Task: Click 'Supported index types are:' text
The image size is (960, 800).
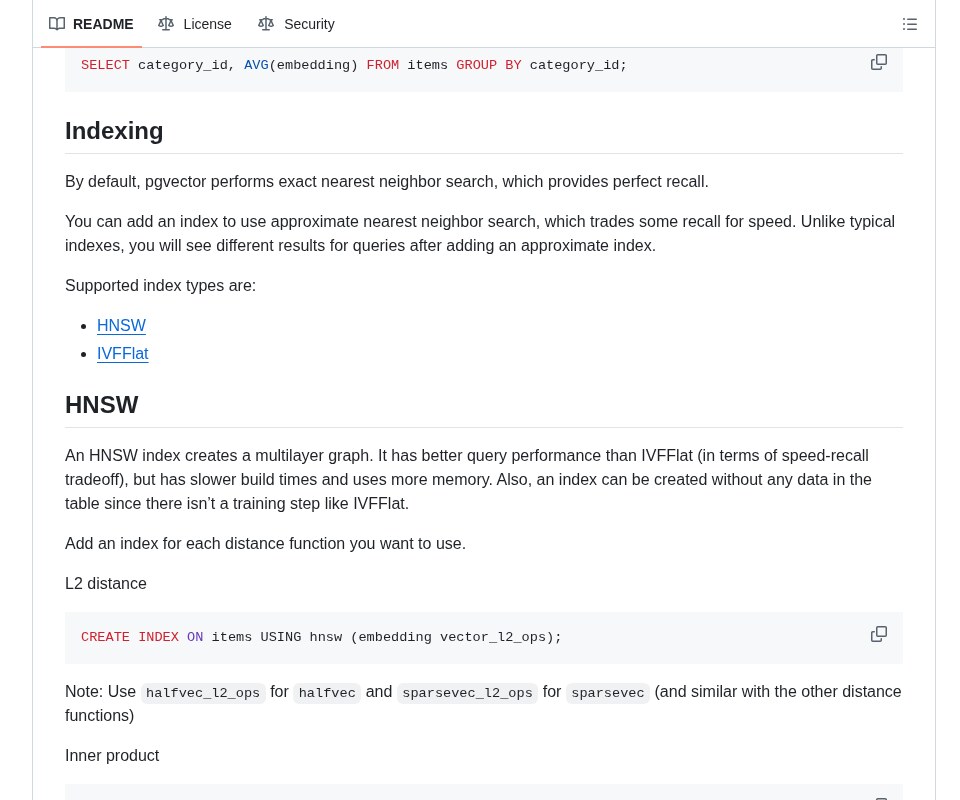Action: coord(160,286)
